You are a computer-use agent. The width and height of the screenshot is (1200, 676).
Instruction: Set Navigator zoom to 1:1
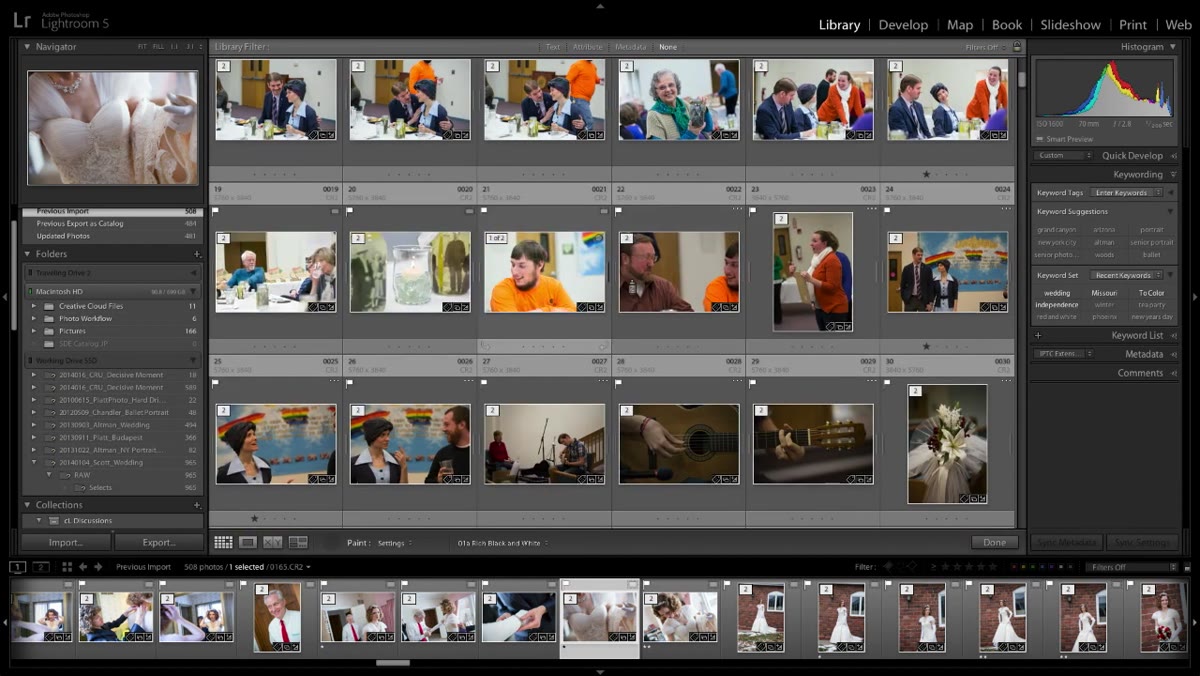[174, 47]
